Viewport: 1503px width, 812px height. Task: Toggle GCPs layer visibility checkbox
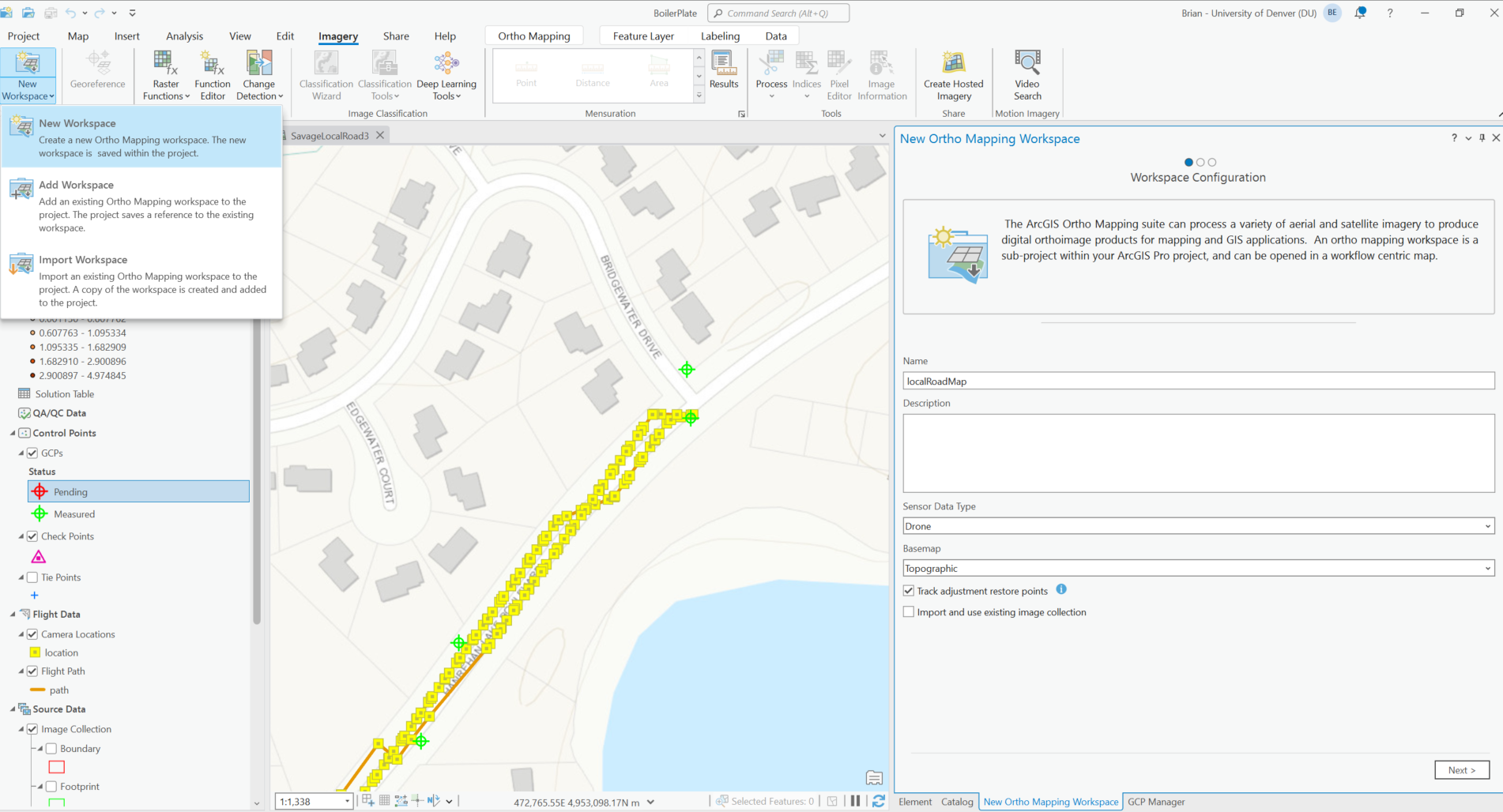[x=32, y=453]
